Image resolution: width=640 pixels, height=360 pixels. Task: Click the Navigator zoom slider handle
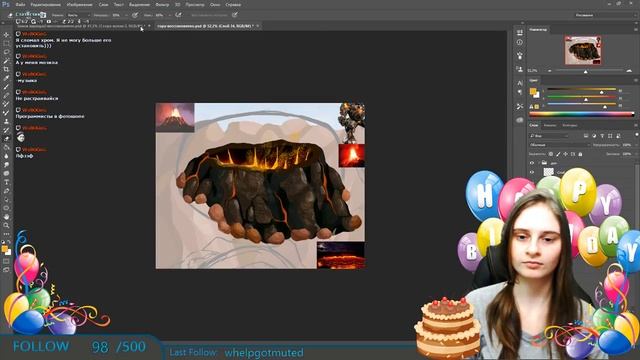coord(586,71)
